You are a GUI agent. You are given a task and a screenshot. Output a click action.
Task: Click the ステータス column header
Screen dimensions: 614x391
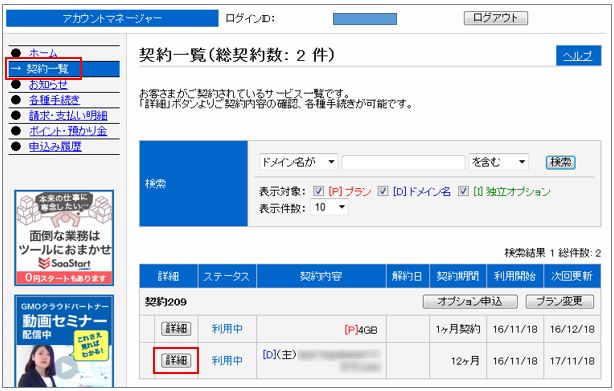pyautogui.click(x=227, y=276)
